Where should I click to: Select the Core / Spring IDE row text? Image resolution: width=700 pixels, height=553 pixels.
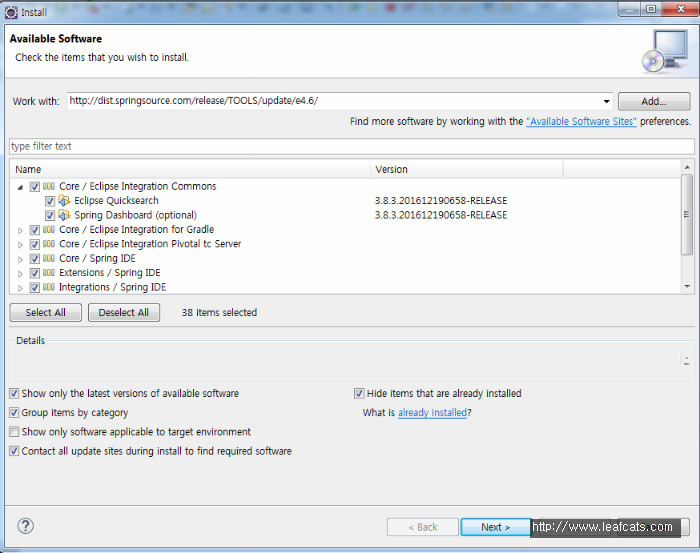point(97,258)
